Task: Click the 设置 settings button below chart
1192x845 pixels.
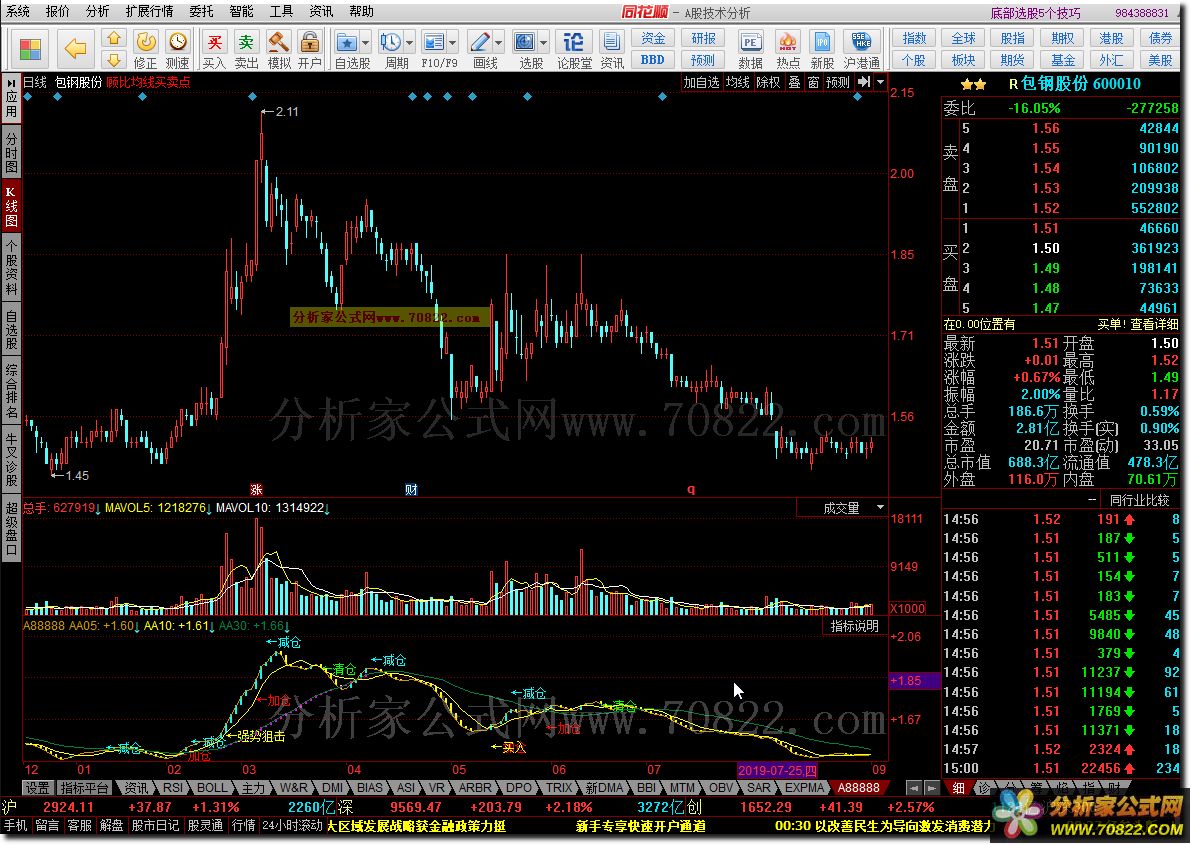Action: [37, 788]
